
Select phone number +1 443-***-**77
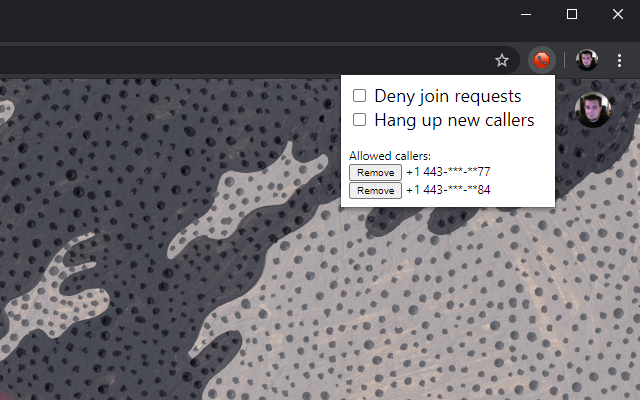click(x=448, y=172)
